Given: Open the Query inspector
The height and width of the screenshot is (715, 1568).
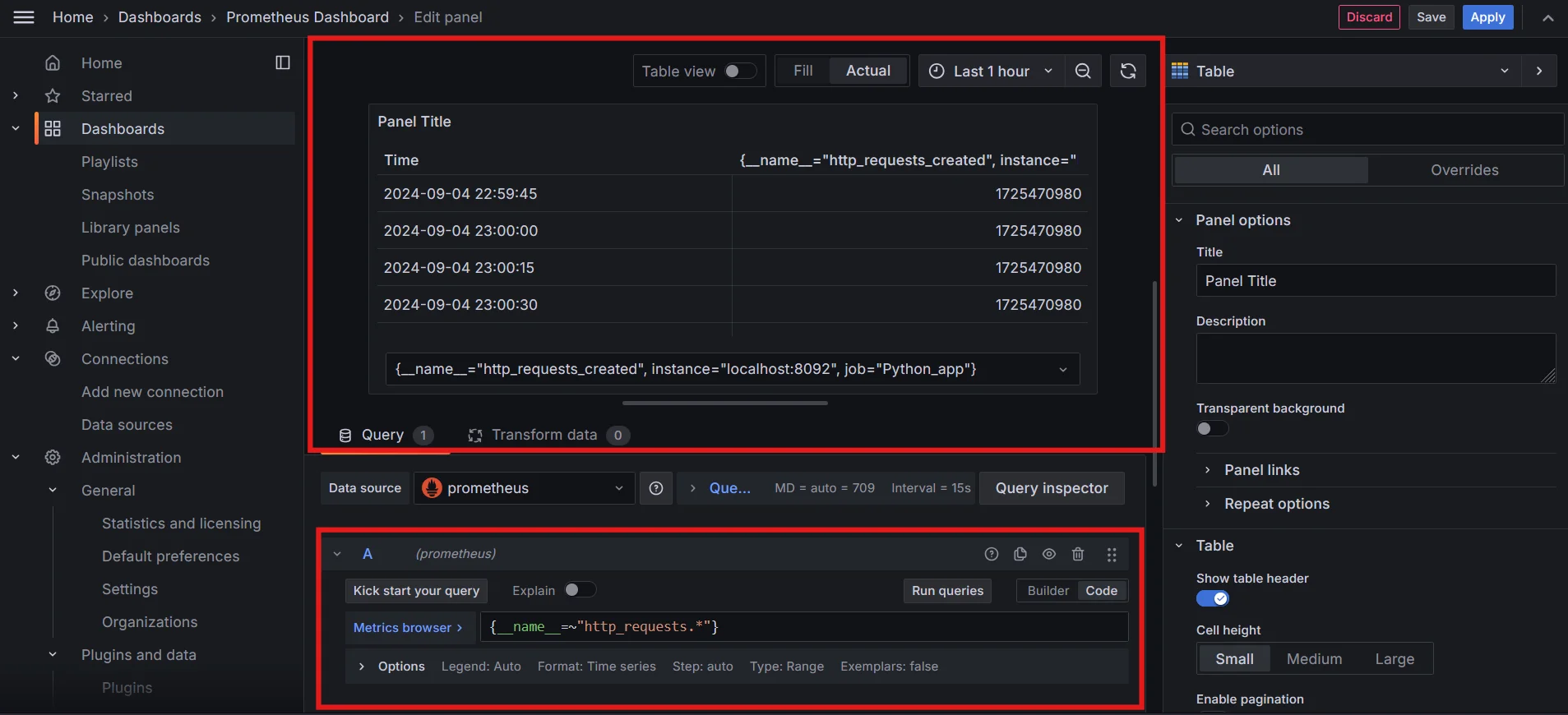Looking at the screenshot, I should coord(1052,488).
